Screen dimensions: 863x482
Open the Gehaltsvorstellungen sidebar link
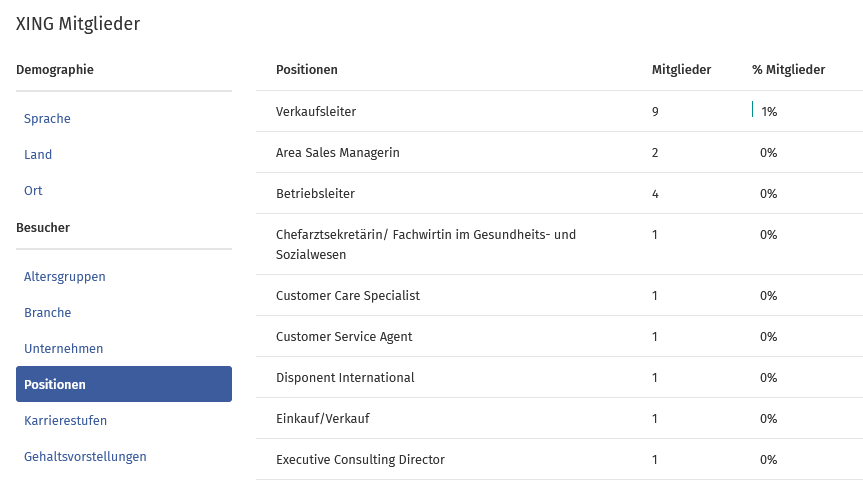pos(85,457)
